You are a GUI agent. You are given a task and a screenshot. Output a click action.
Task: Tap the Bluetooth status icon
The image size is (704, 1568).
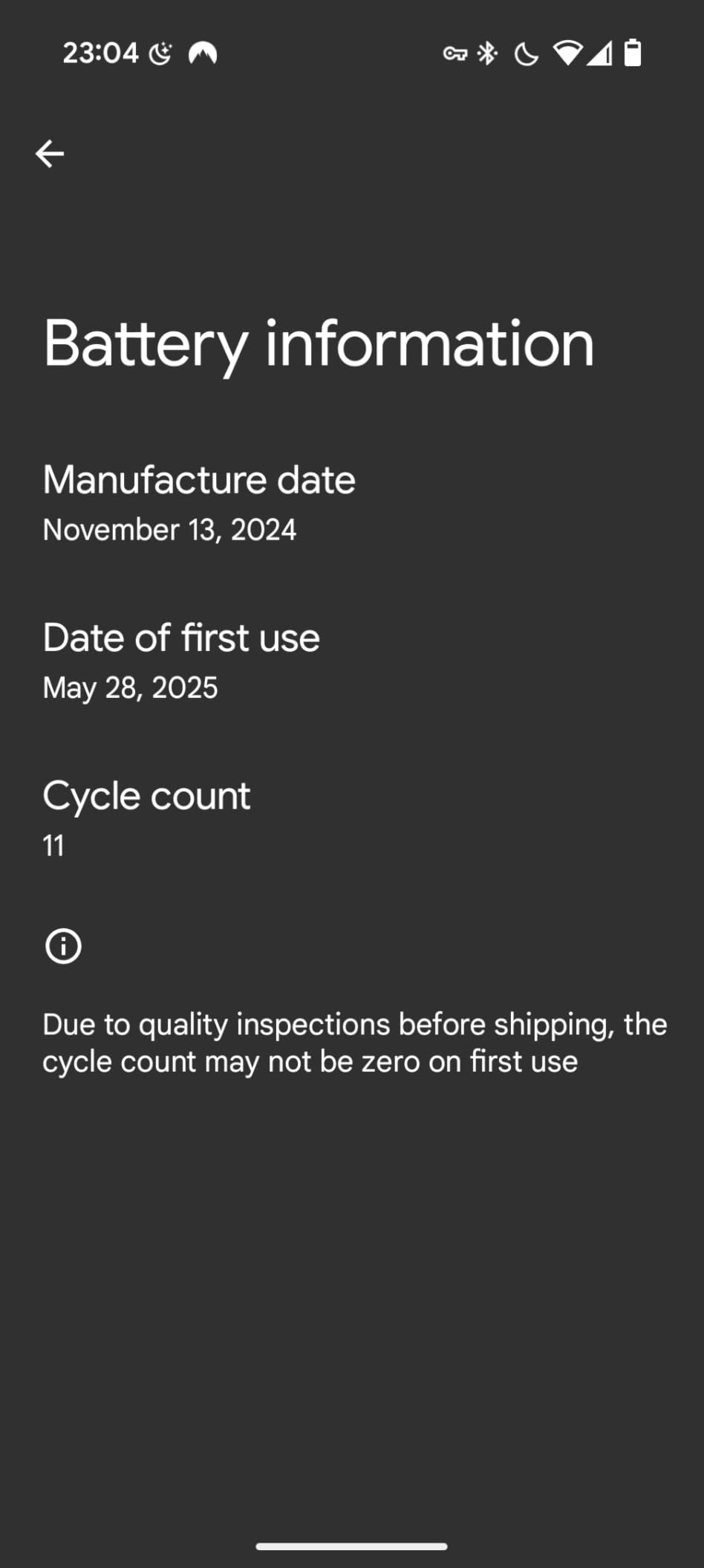click(x=487, y=54)
